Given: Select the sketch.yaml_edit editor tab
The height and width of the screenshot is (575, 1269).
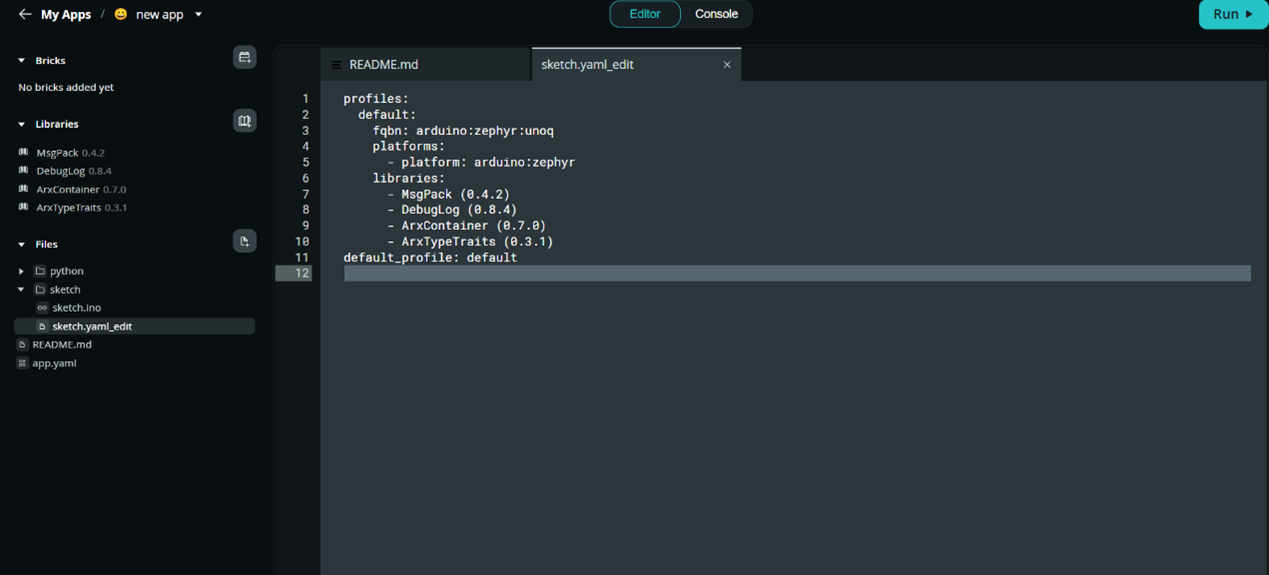Looking at the screenshot, I should click(636, 65).
